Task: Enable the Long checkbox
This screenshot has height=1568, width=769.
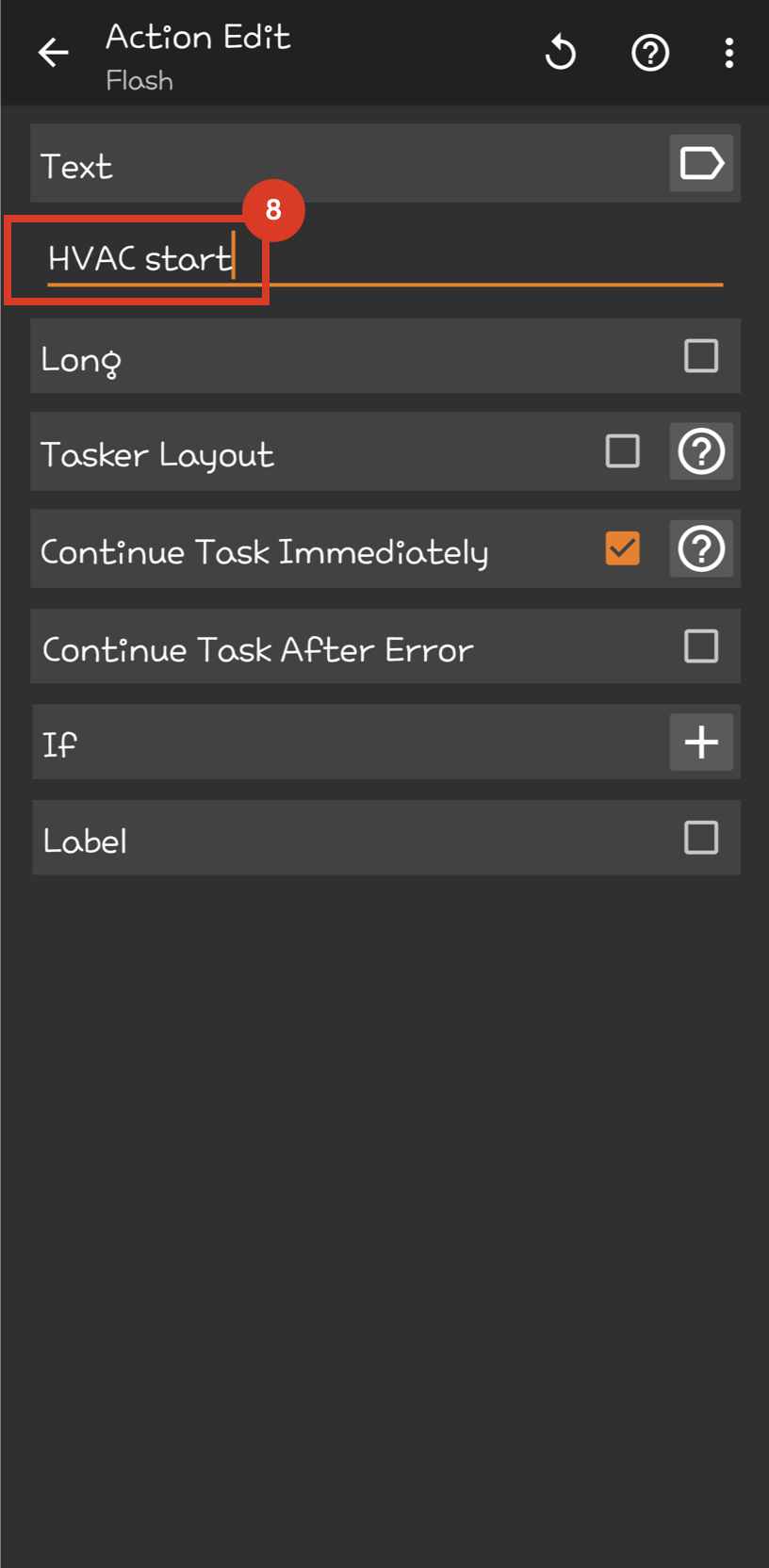Action: (701, 357)
